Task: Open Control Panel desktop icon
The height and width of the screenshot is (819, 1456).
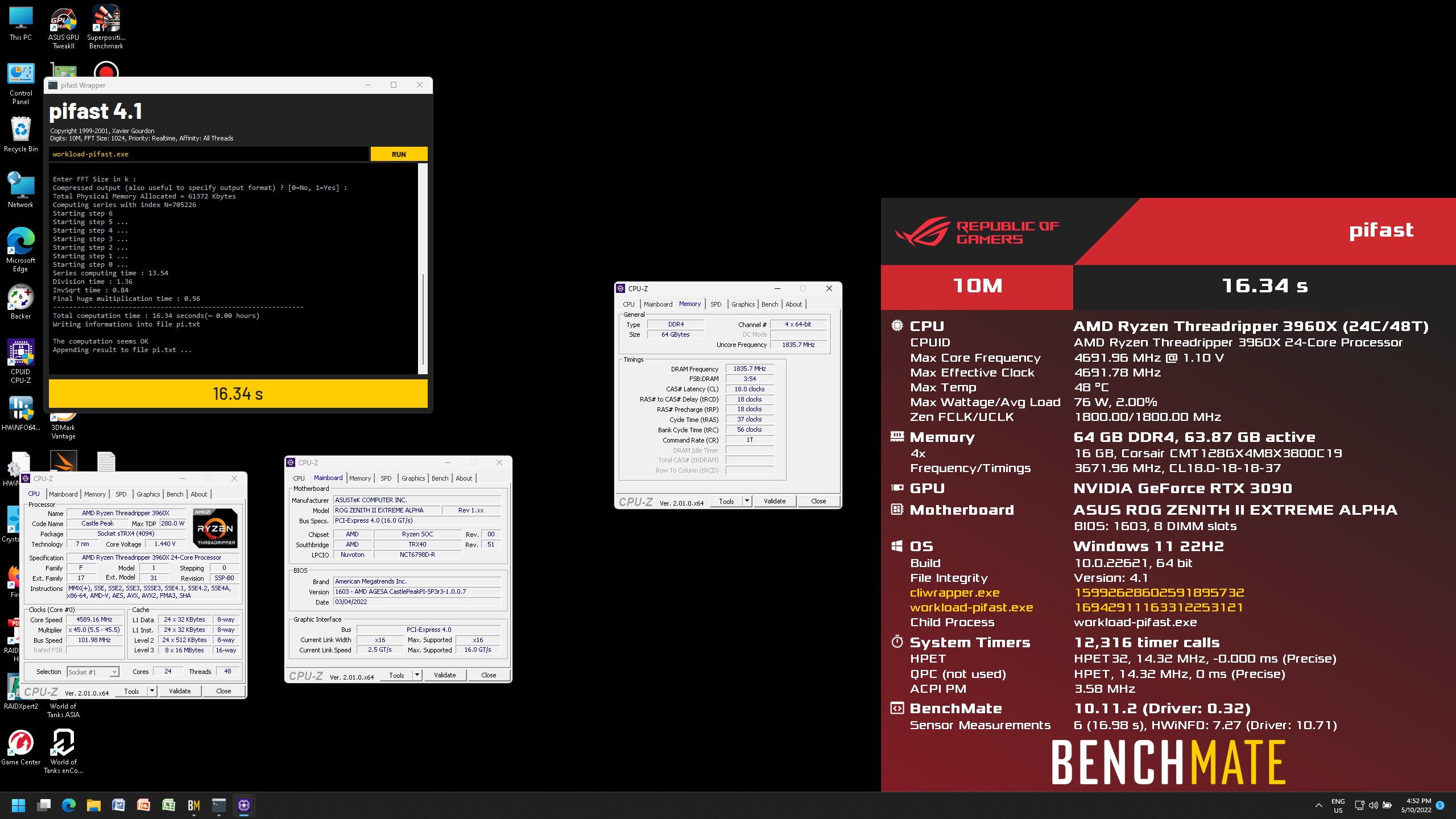Action: pyautogui.click(x=20, y=84)
